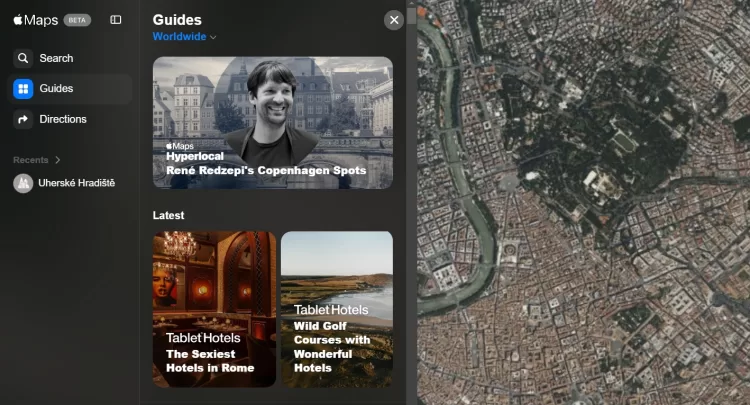Toggle the sidebar panel icon
The width and height of the screenshot is (750, 405).
116,20
